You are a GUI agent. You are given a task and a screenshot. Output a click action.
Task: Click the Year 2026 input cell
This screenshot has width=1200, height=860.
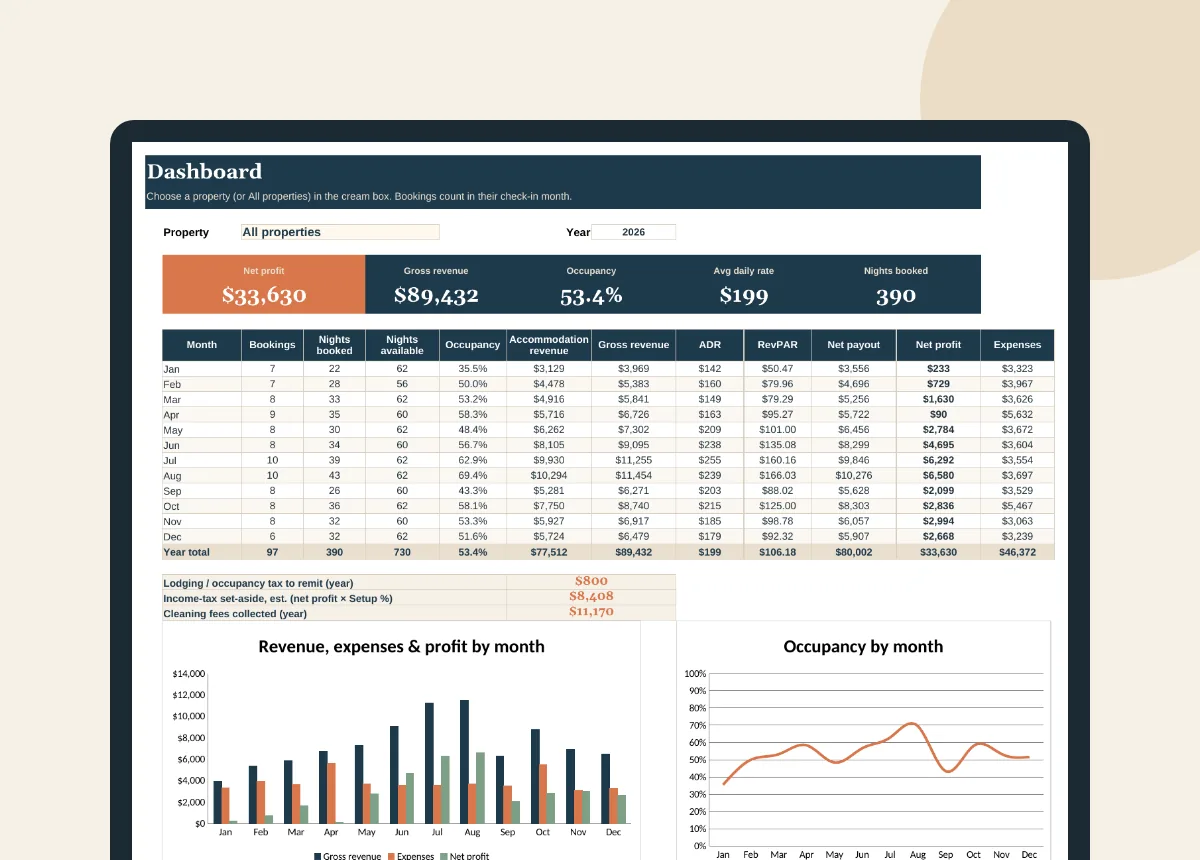pyautogui.click(x=633, y=232)
